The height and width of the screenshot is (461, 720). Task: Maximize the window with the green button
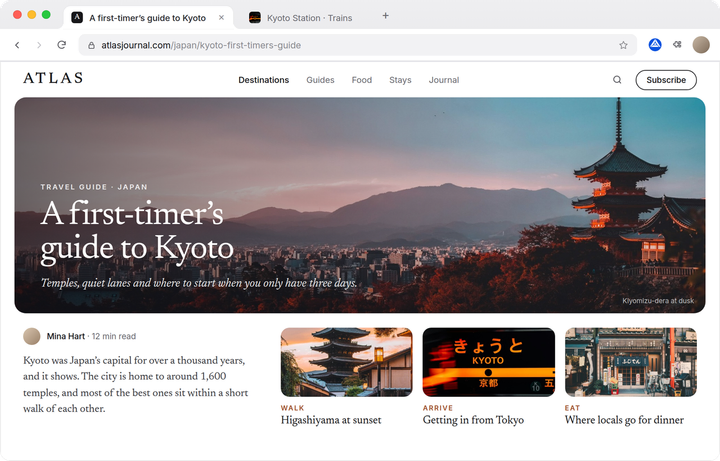coord(46,14)
